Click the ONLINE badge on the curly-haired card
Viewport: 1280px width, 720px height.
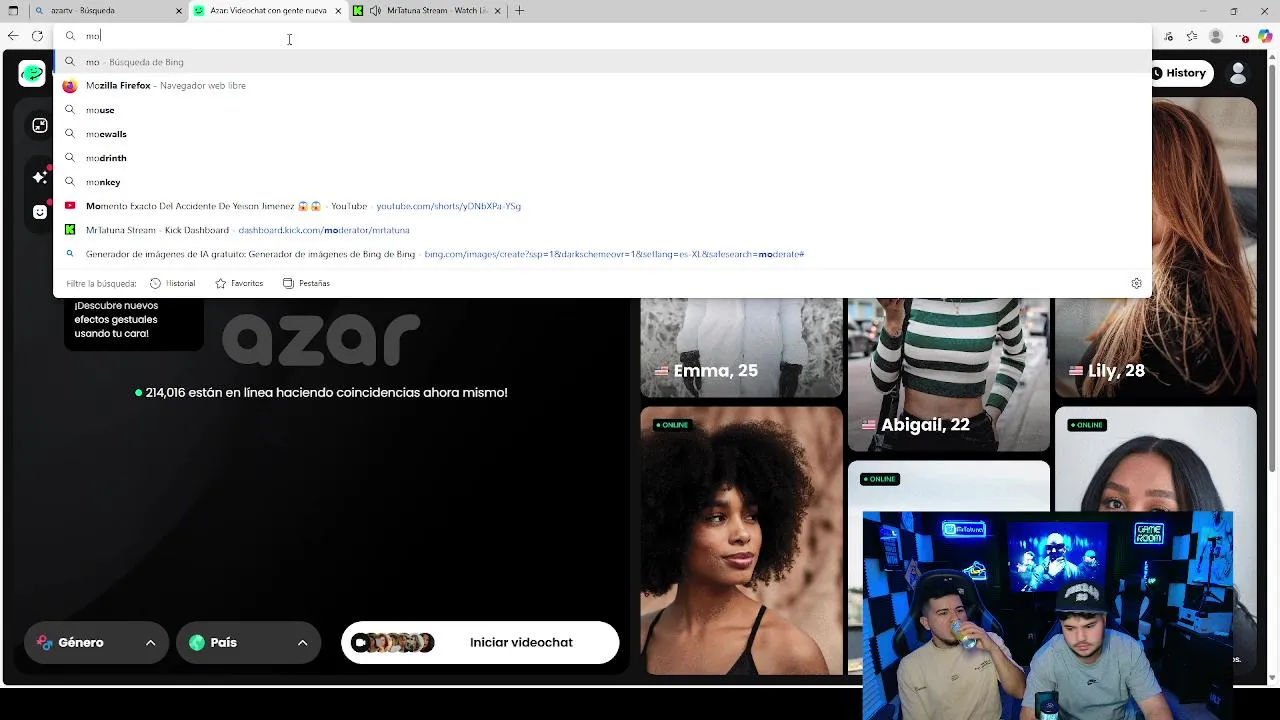click(674, 425)
